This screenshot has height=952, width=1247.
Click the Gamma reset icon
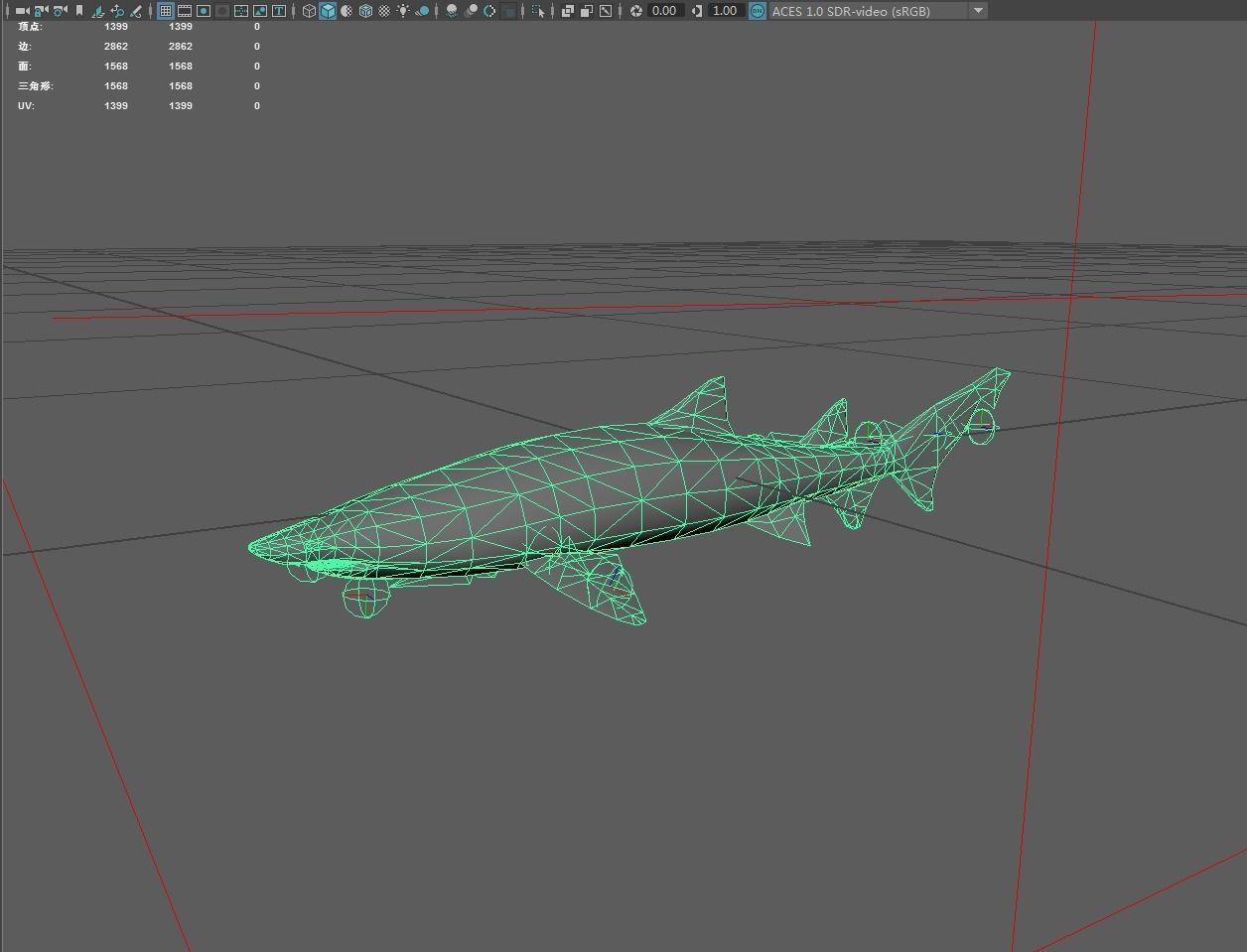click(697, 11)
